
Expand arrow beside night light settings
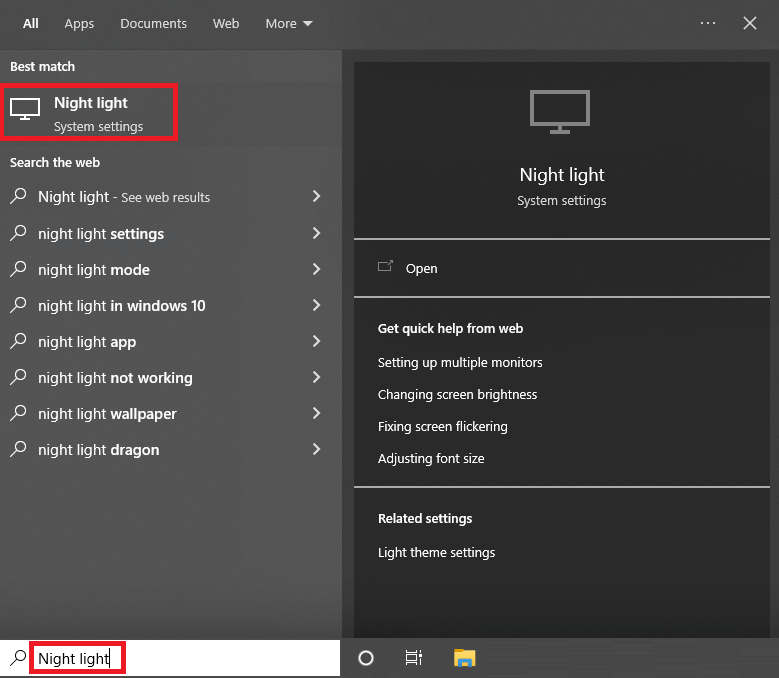click(316, 233)
